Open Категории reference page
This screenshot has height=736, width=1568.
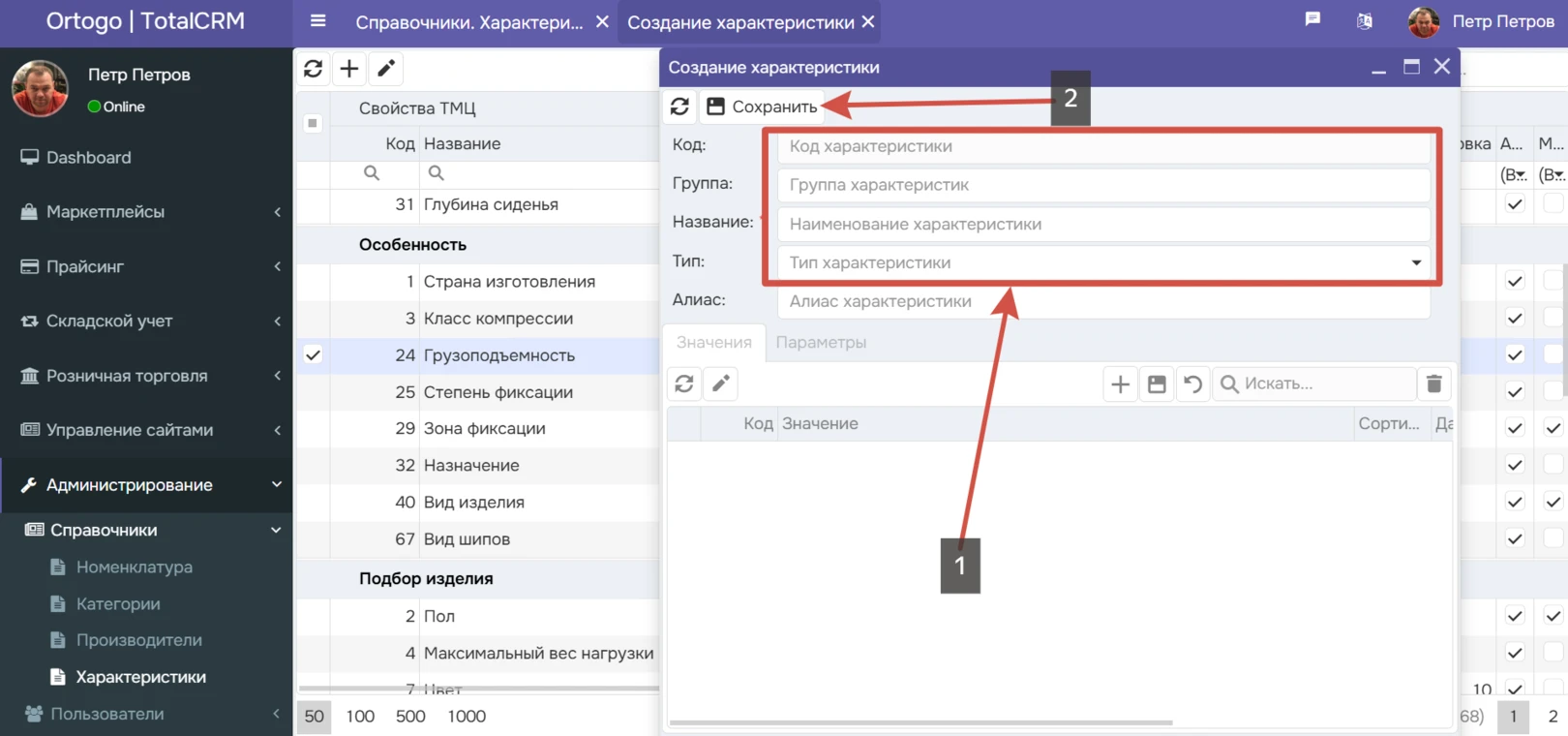(118, 603)
